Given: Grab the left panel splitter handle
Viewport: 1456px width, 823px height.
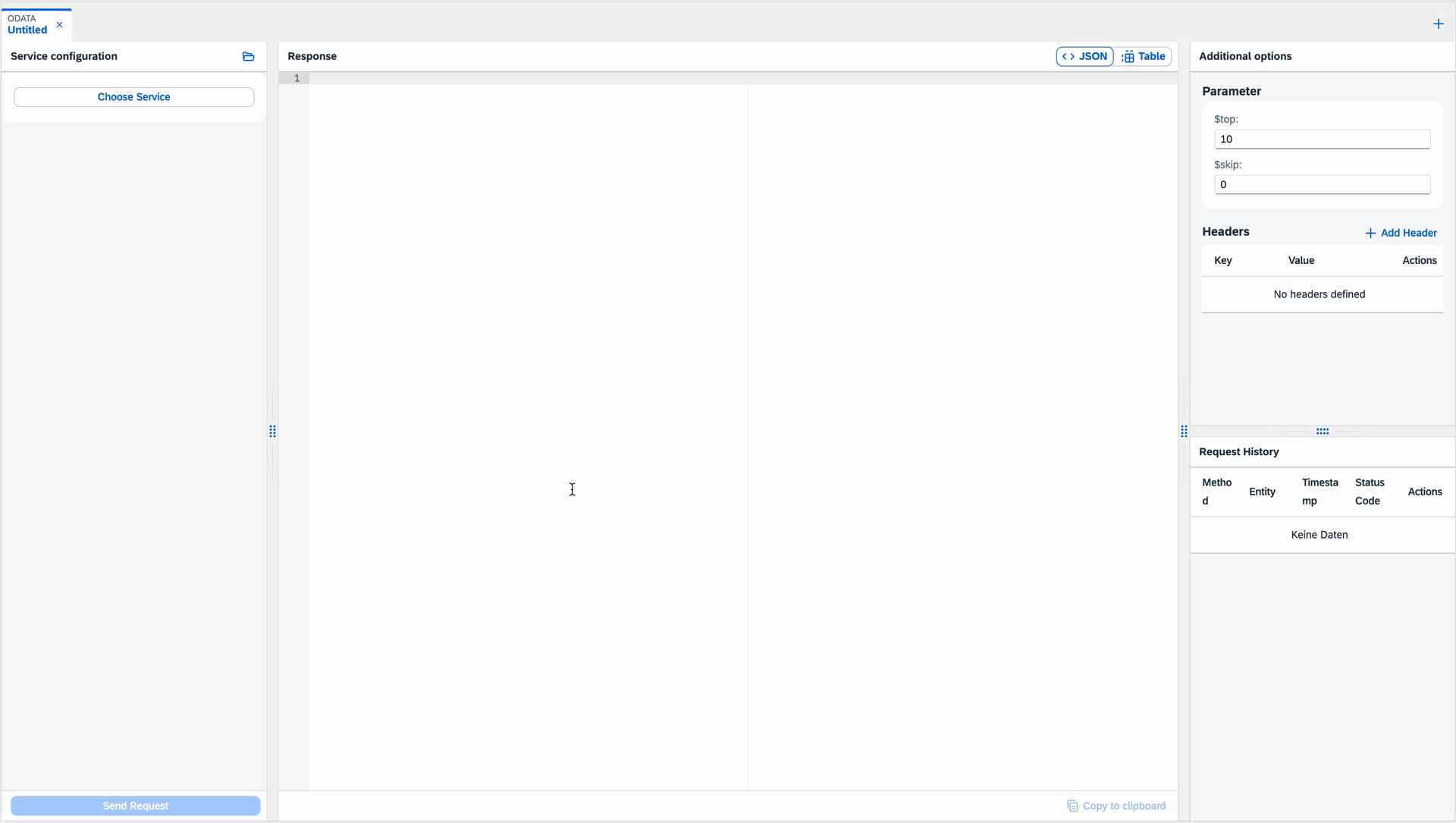Looking at the screenshot, I should (x=272, y=432).
